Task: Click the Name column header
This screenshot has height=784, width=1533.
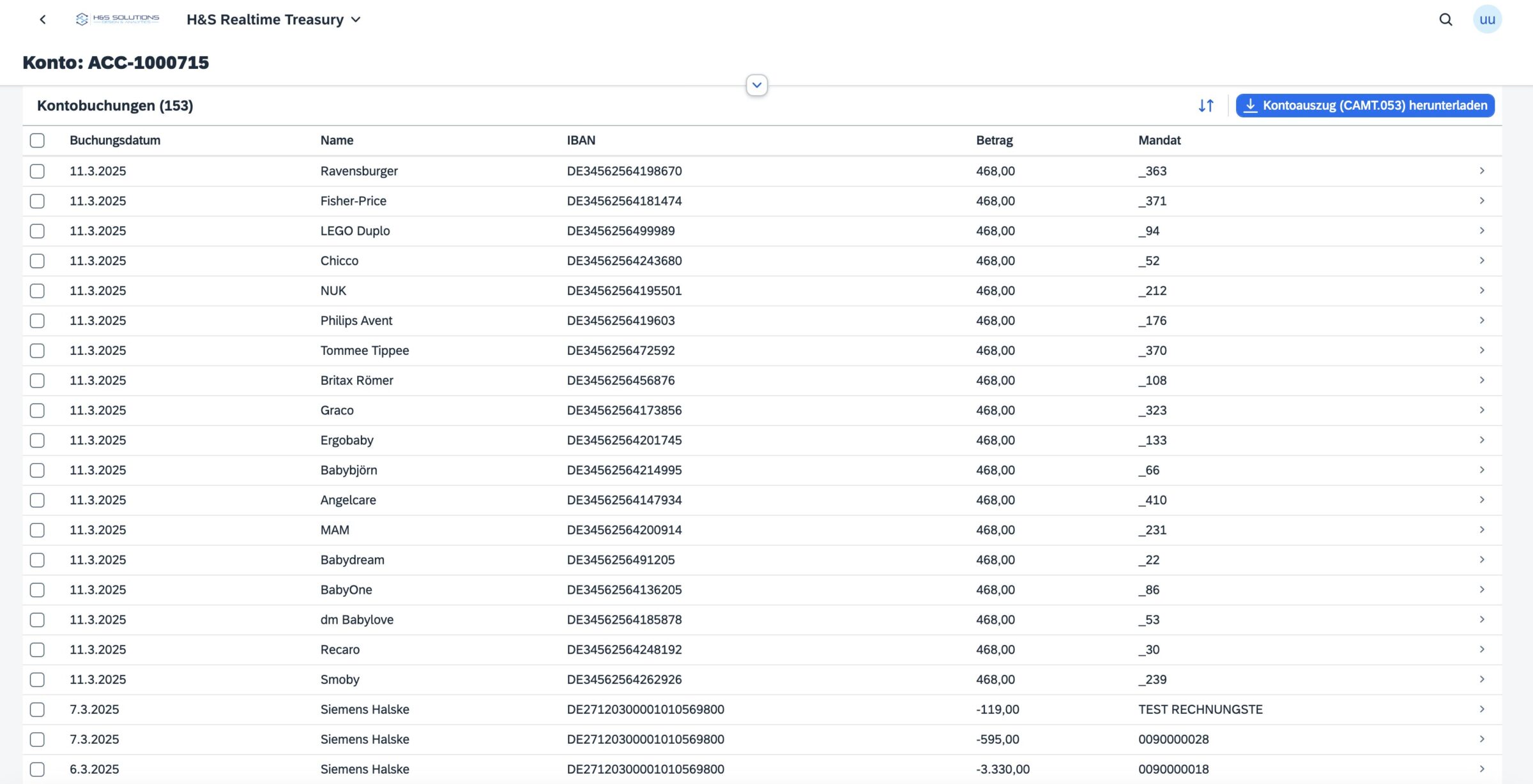Action: tap(337, 140)
